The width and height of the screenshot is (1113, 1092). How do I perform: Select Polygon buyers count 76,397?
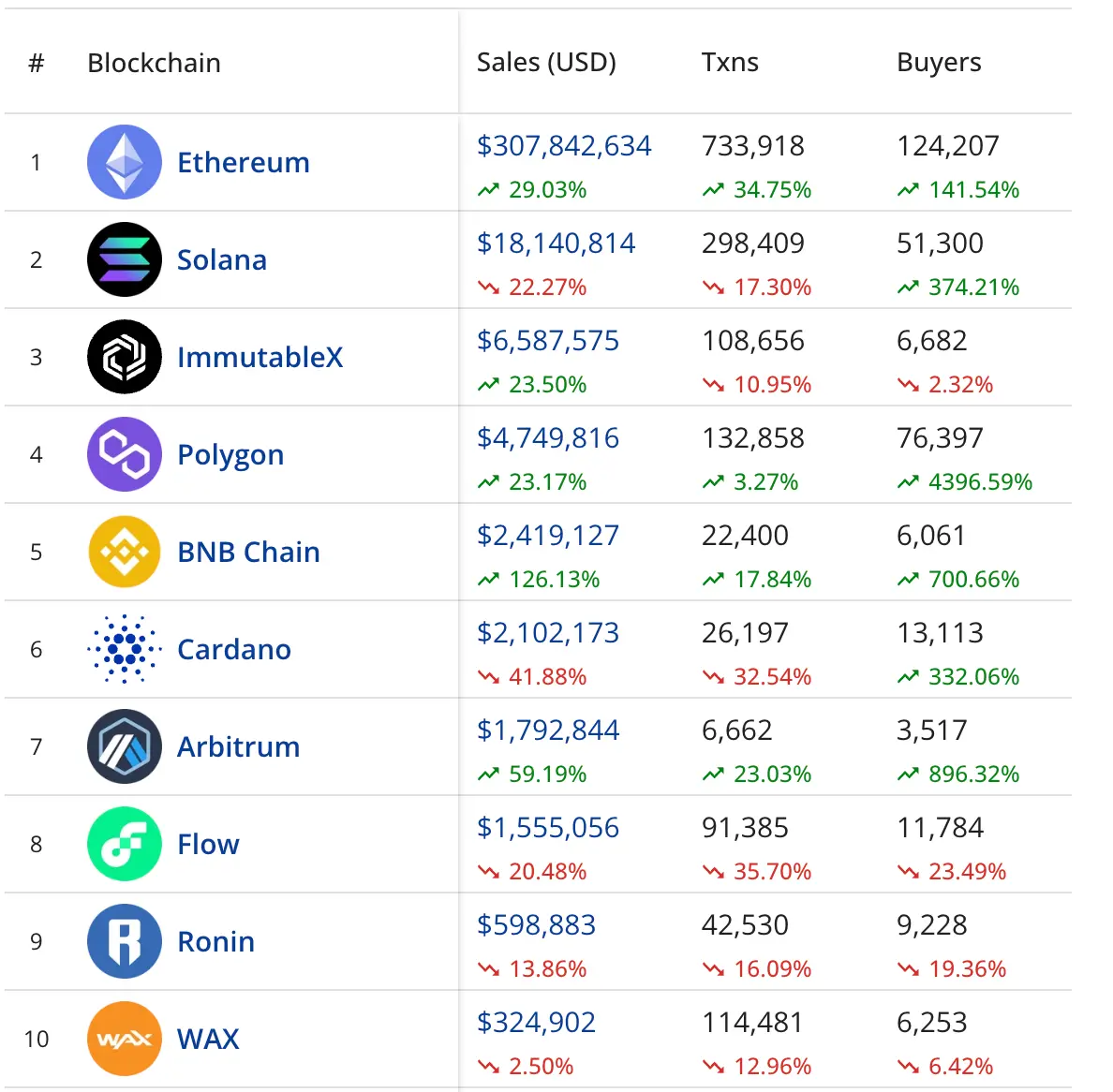tap(941, 437)
